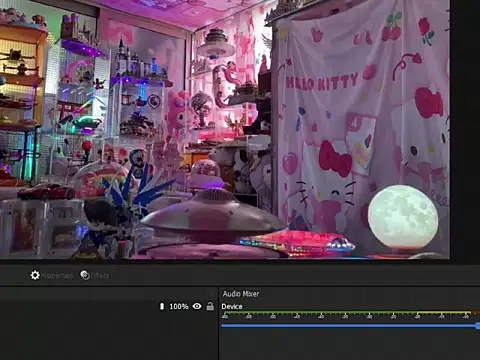Open the source Filters button

[94, 275]
